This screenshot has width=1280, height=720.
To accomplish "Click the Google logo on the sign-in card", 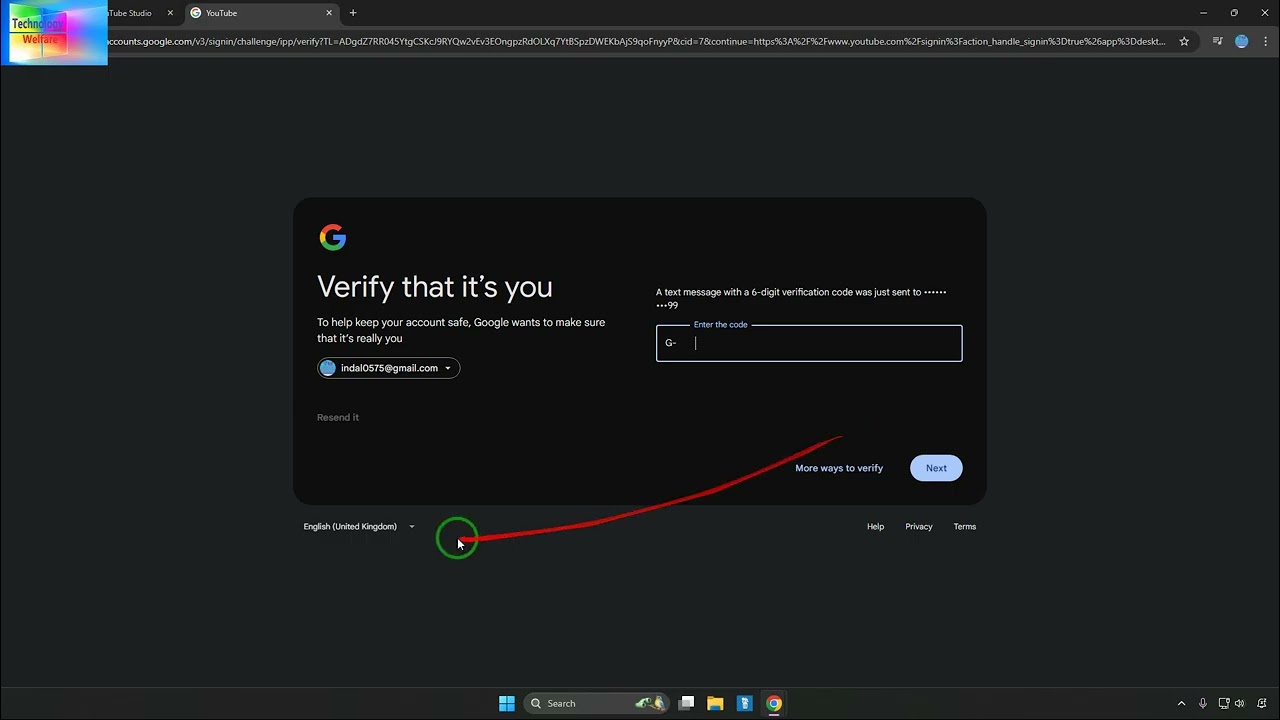I will pyautogui.click(x=332, y=237).
